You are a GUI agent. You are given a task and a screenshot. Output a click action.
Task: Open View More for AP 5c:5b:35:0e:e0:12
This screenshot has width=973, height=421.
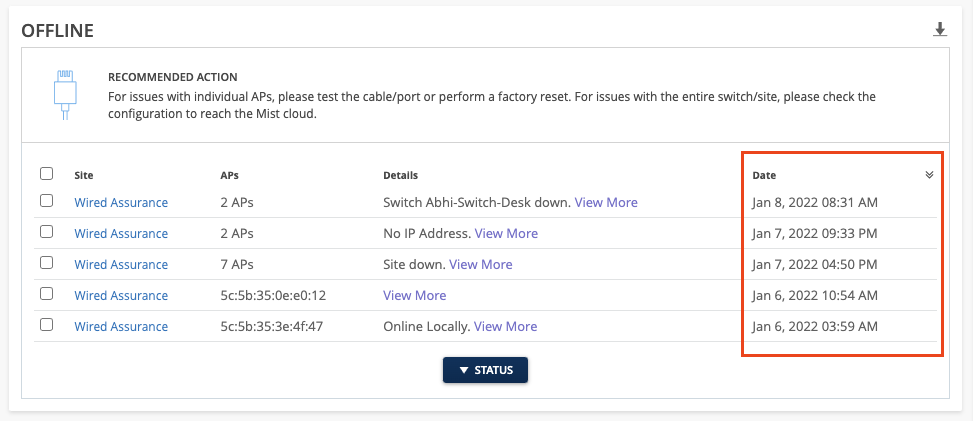click(x=414, y=295)
